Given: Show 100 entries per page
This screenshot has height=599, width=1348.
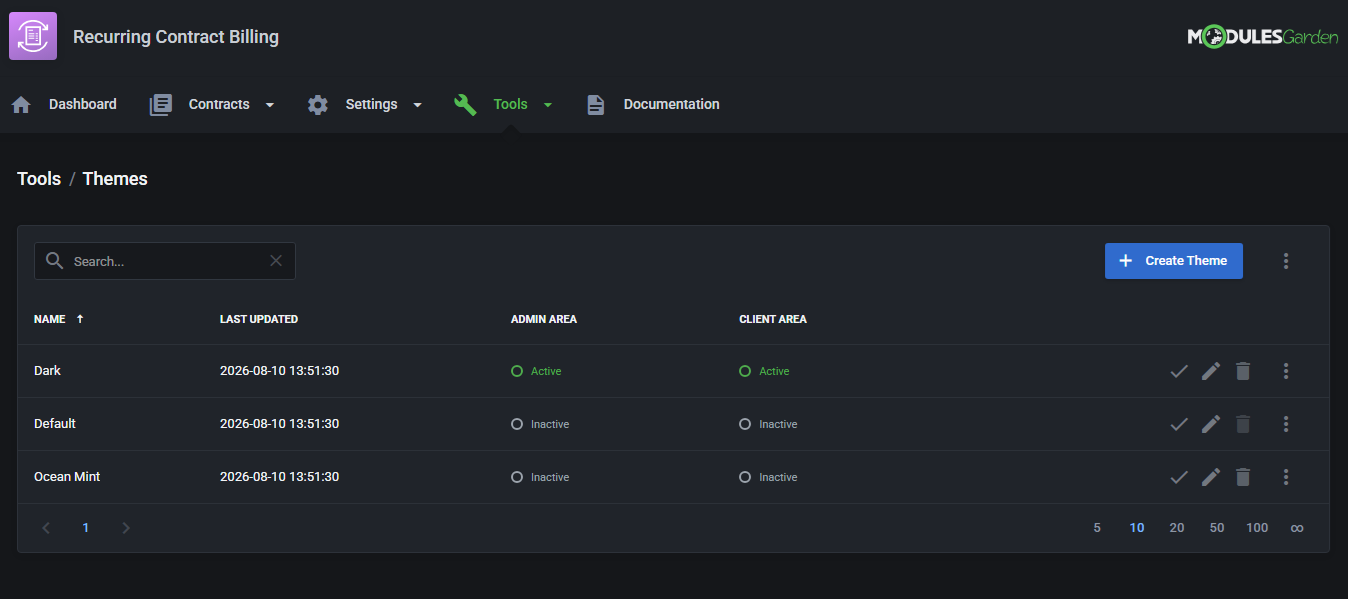Looking at the screenshot, I should click(x=1257, y=528).
